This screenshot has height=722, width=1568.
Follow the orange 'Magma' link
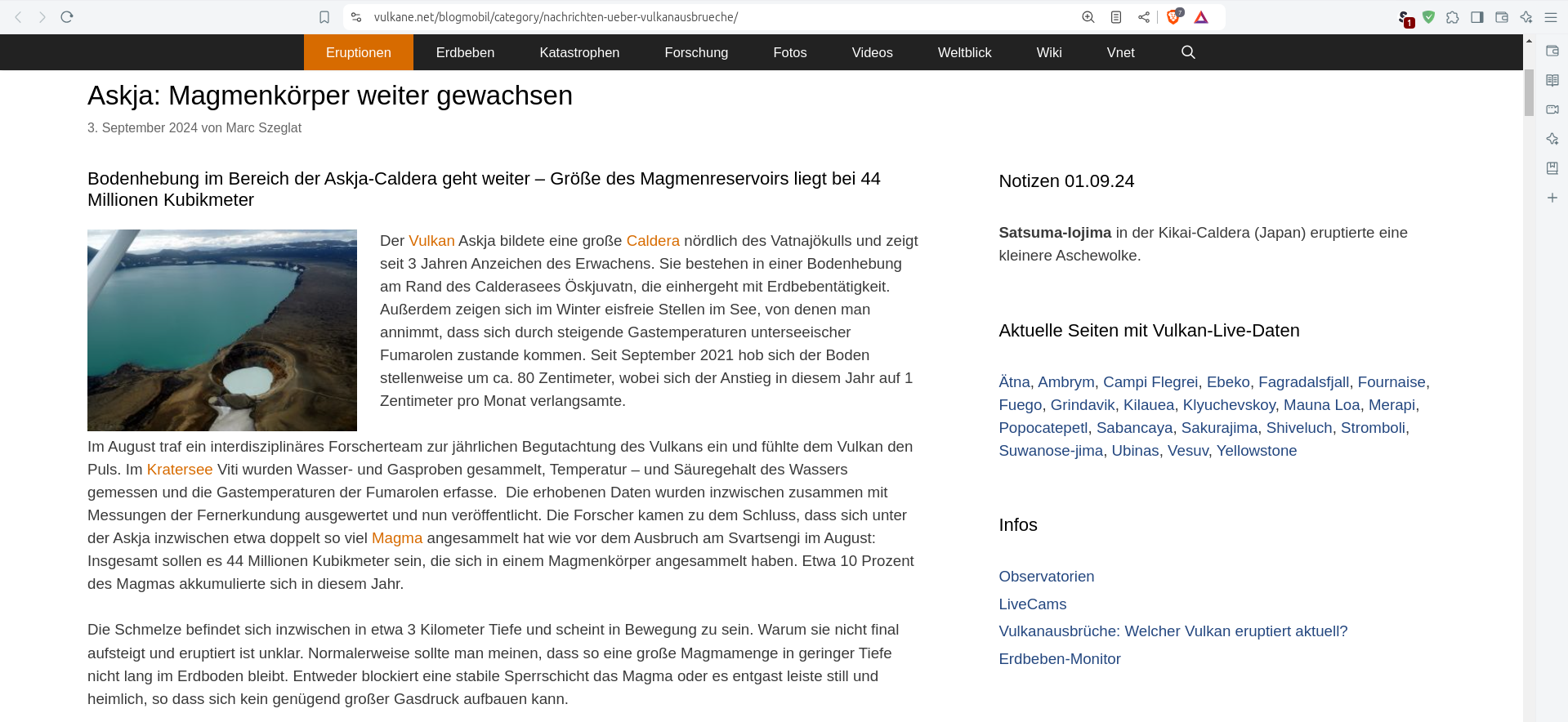(x=397, y=538)
